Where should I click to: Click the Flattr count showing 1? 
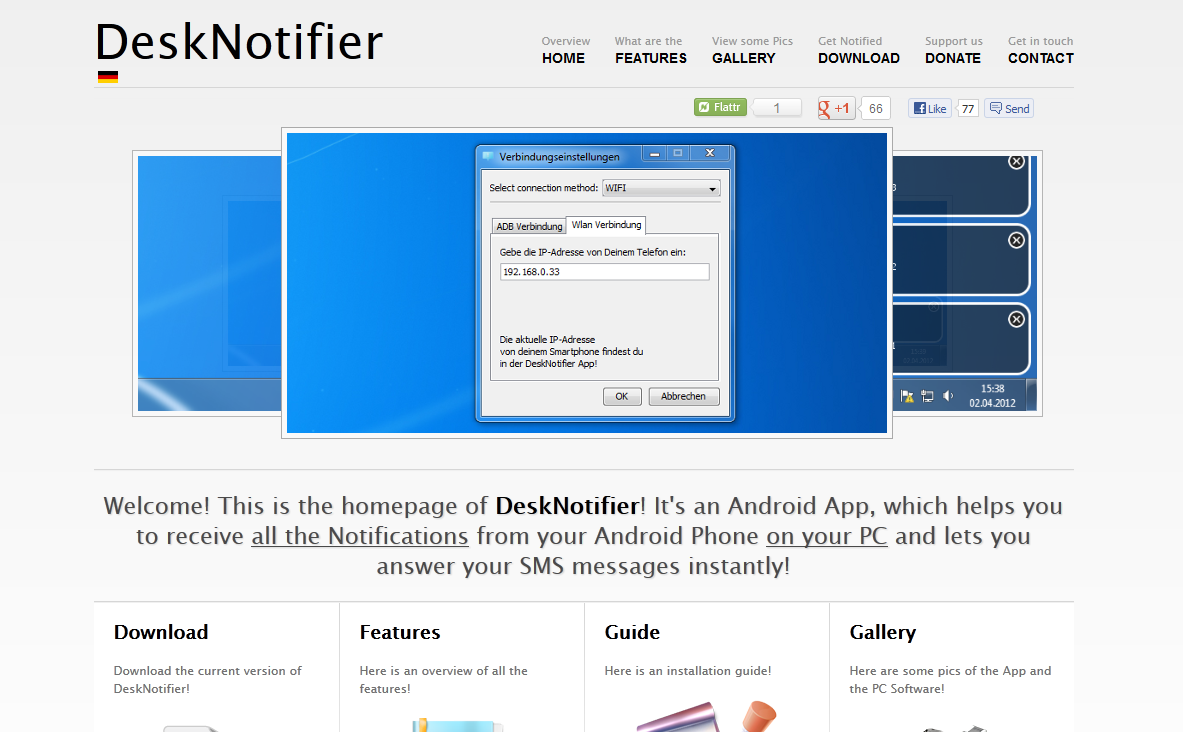pyautogui.click(x=776, y=108)
